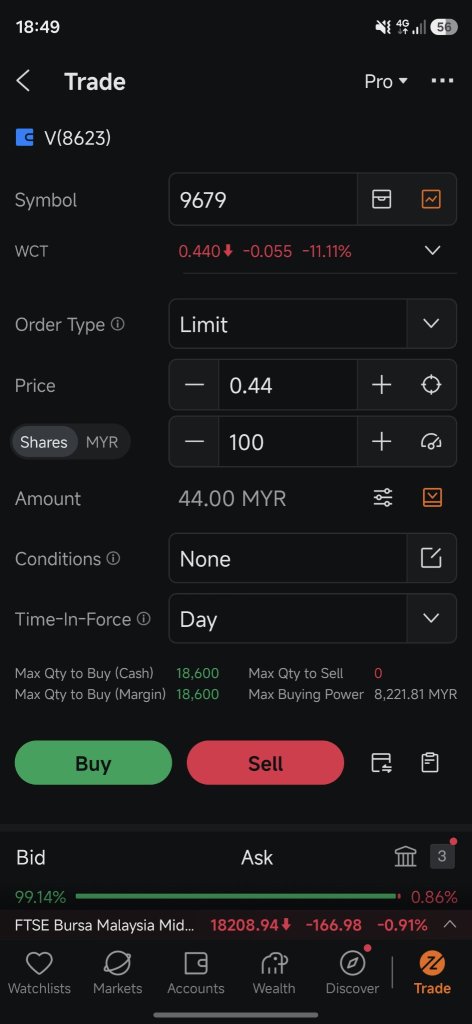Switch to the Markets tab
The height and width of the screenshot is (1024, 472).
(x=118, y=972)
